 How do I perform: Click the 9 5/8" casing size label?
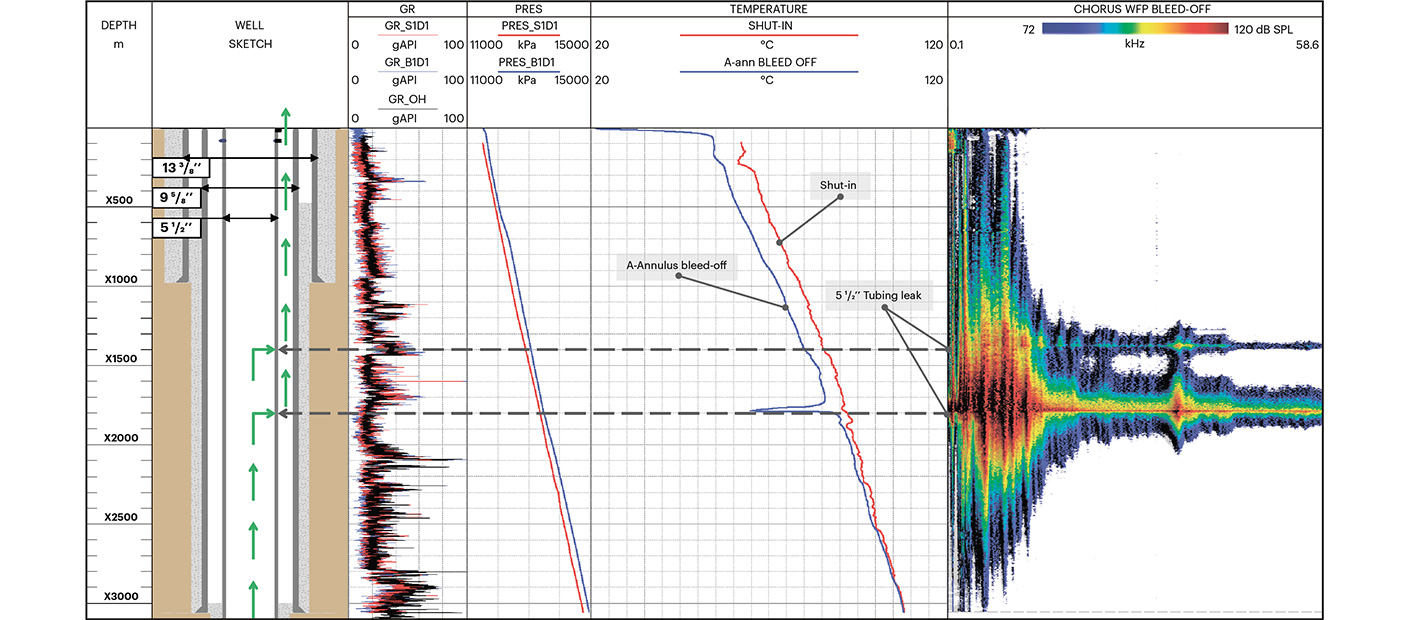coord(177,198)
